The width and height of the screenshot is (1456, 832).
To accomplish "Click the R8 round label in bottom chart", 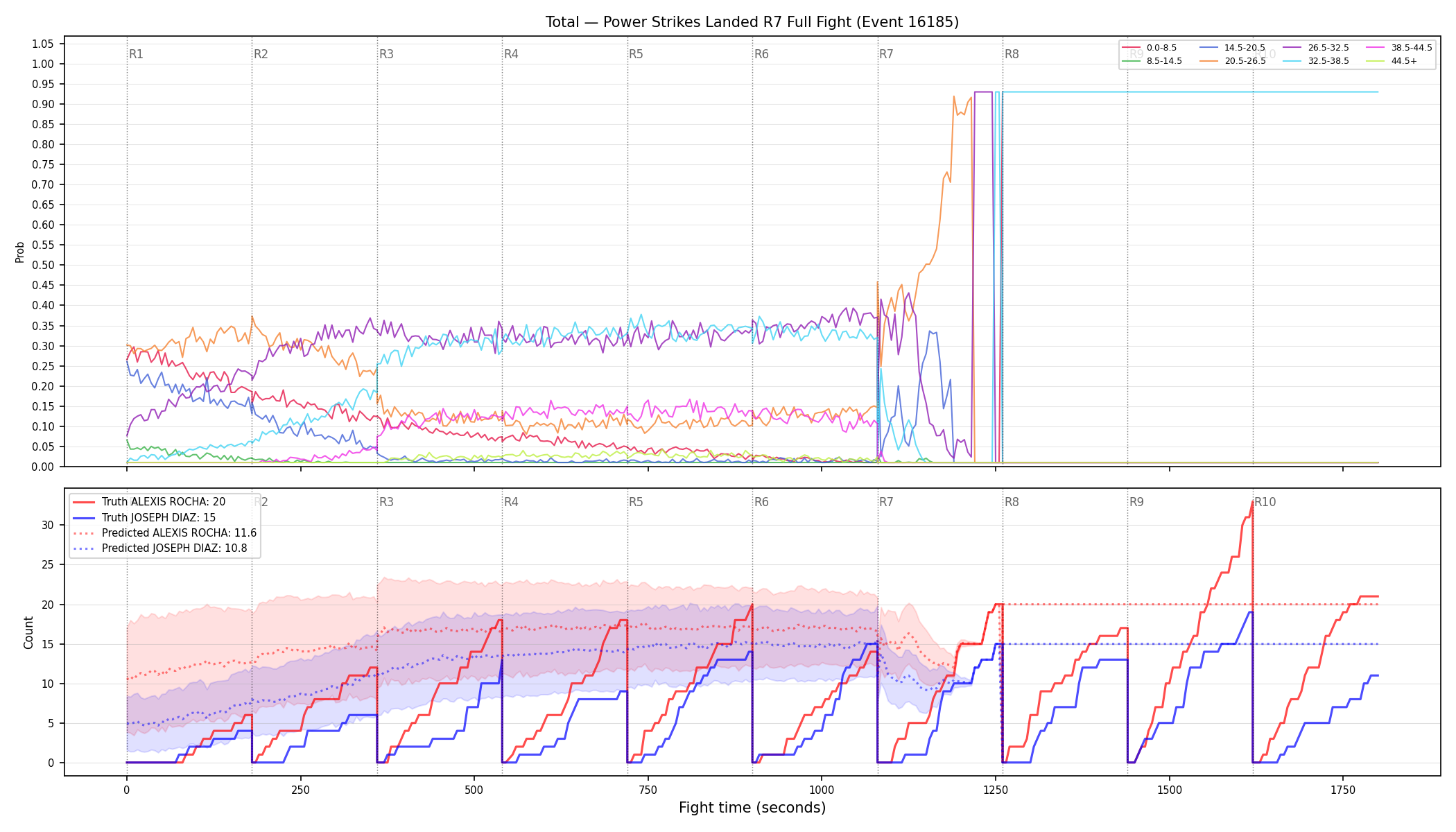I will (x=1012, y=502).
